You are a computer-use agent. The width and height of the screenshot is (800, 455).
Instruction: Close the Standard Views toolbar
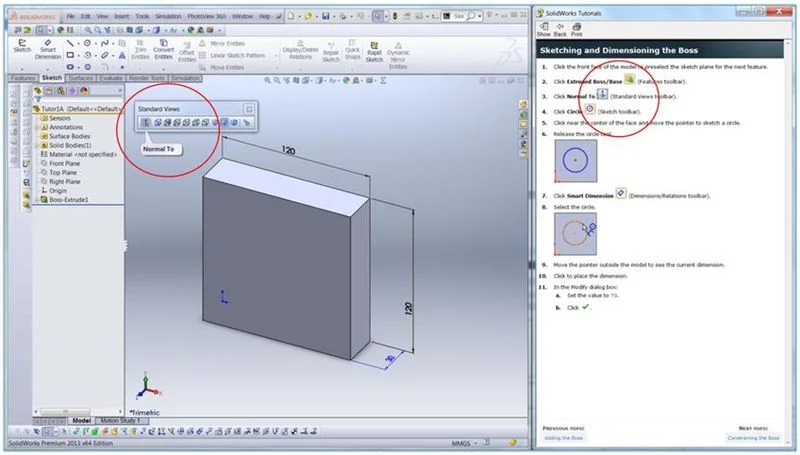[x=249, y=107]
